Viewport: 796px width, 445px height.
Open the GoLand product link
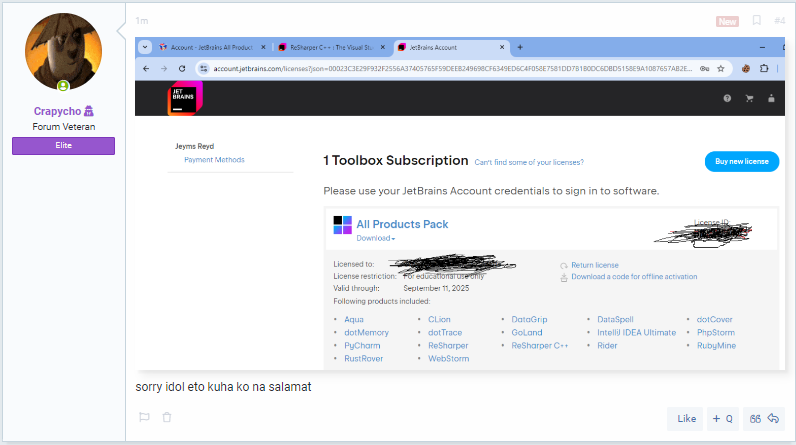(526, 333)
